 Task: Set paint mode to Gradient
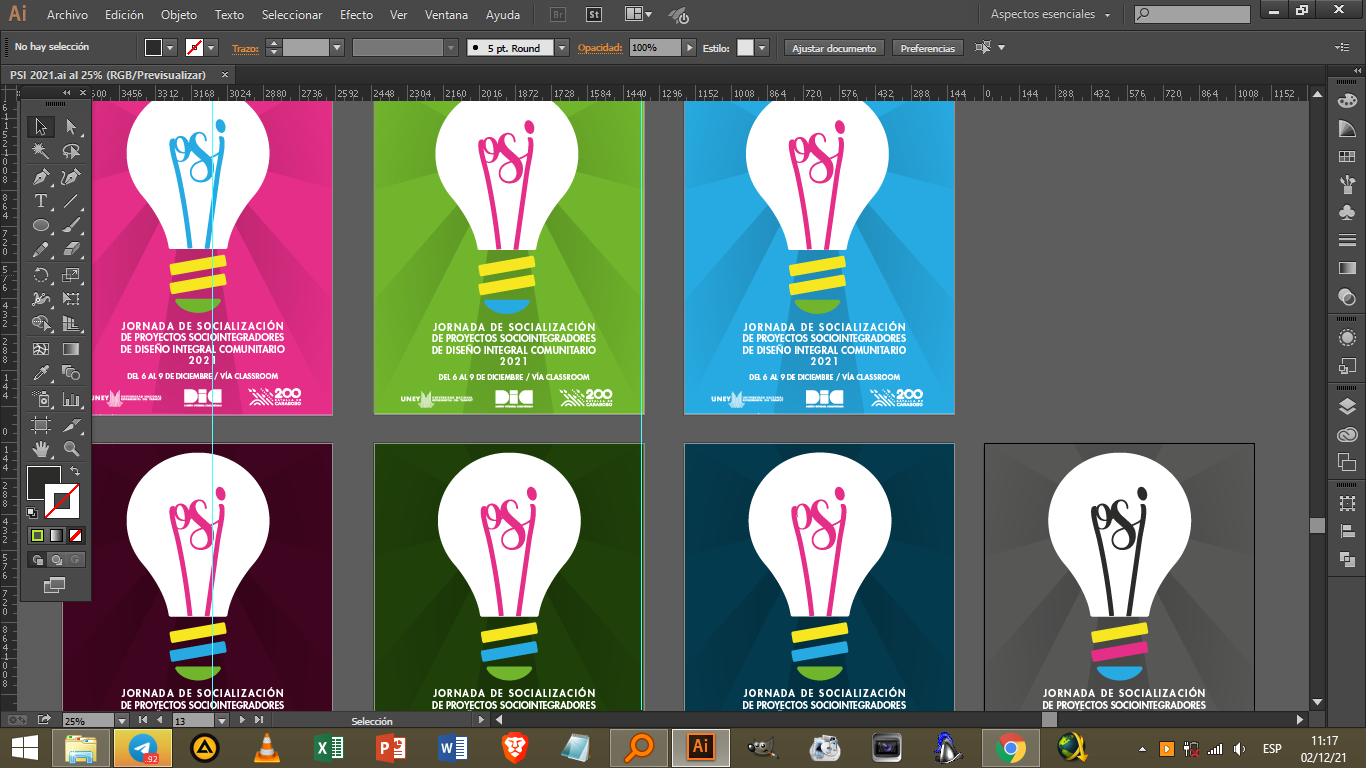57,536
